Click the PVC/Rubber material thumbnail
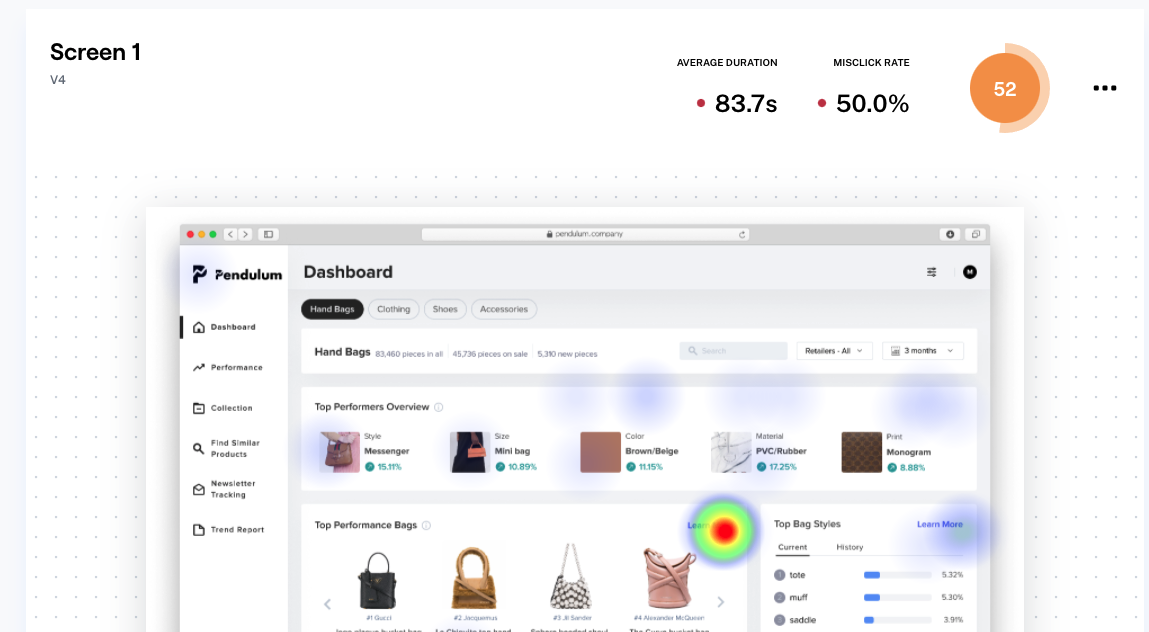1149x632 pixels. pyautogui.click(x=731, y=452)
